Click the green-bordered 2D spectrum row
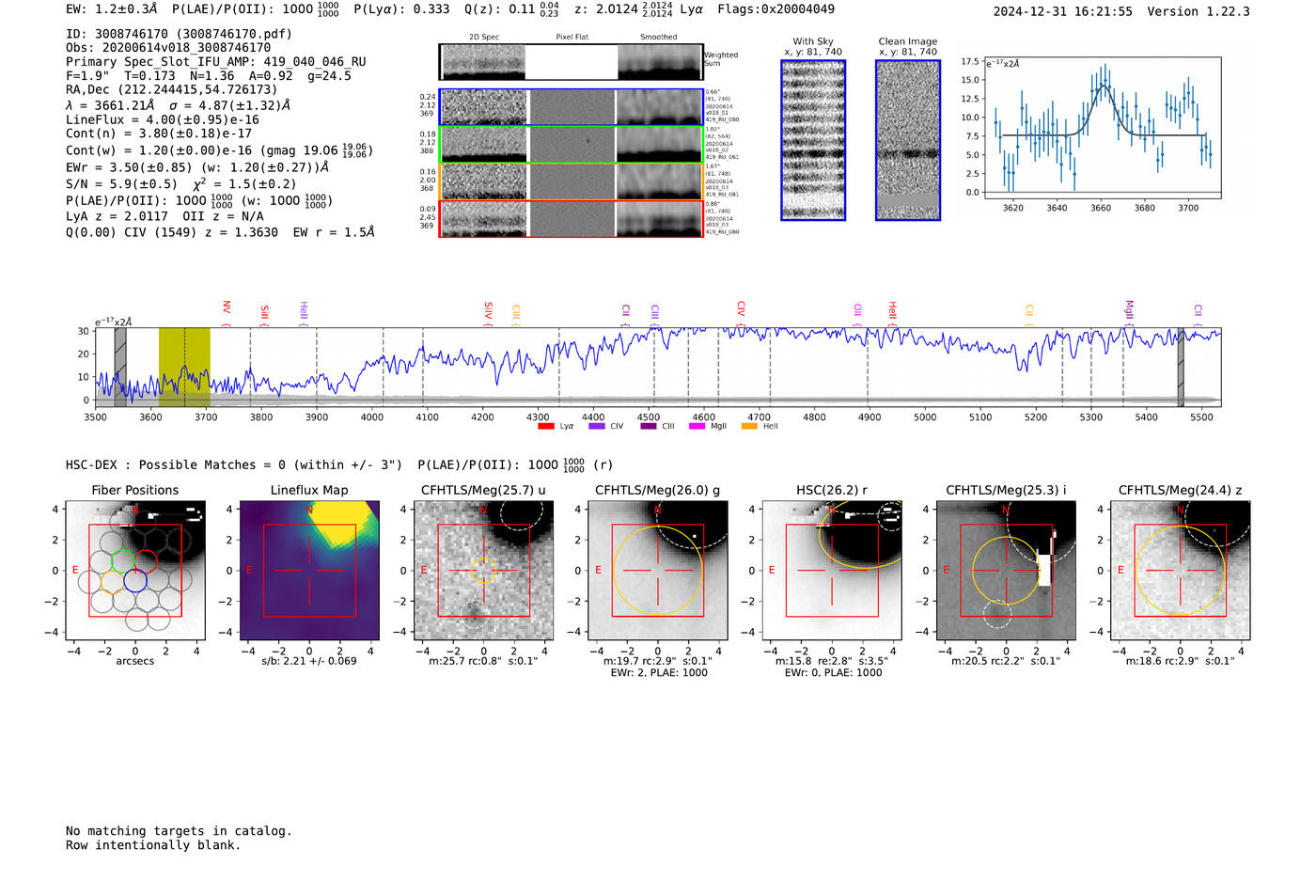1316x896 pixels. point(572,144)
